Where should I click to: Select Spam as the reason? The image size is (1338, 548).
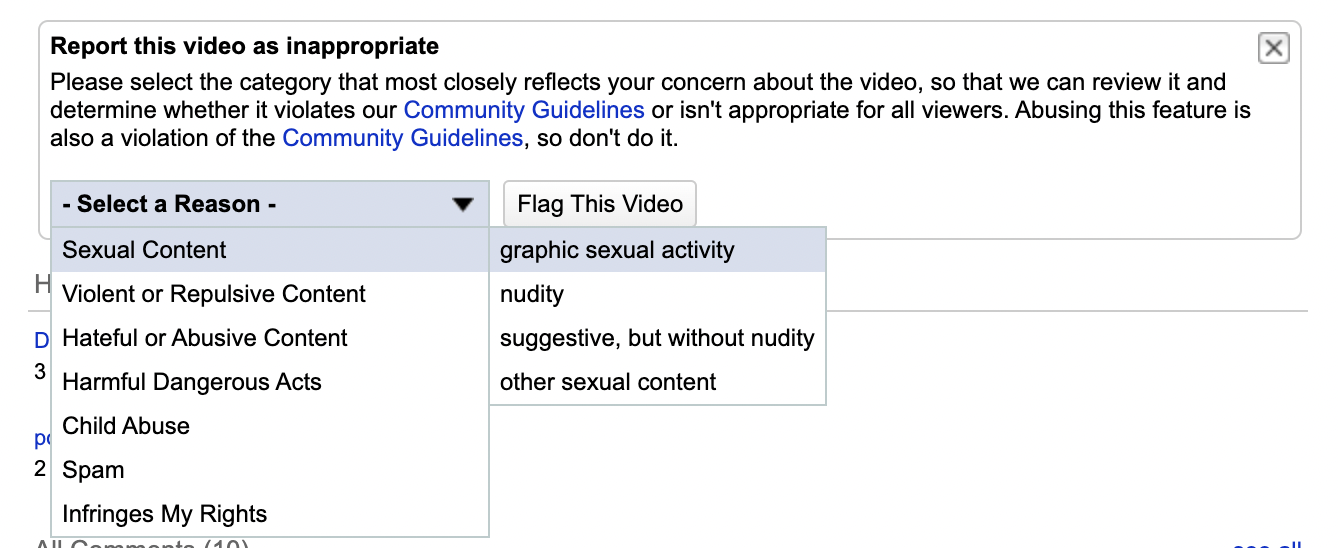(x=94, y=470)
